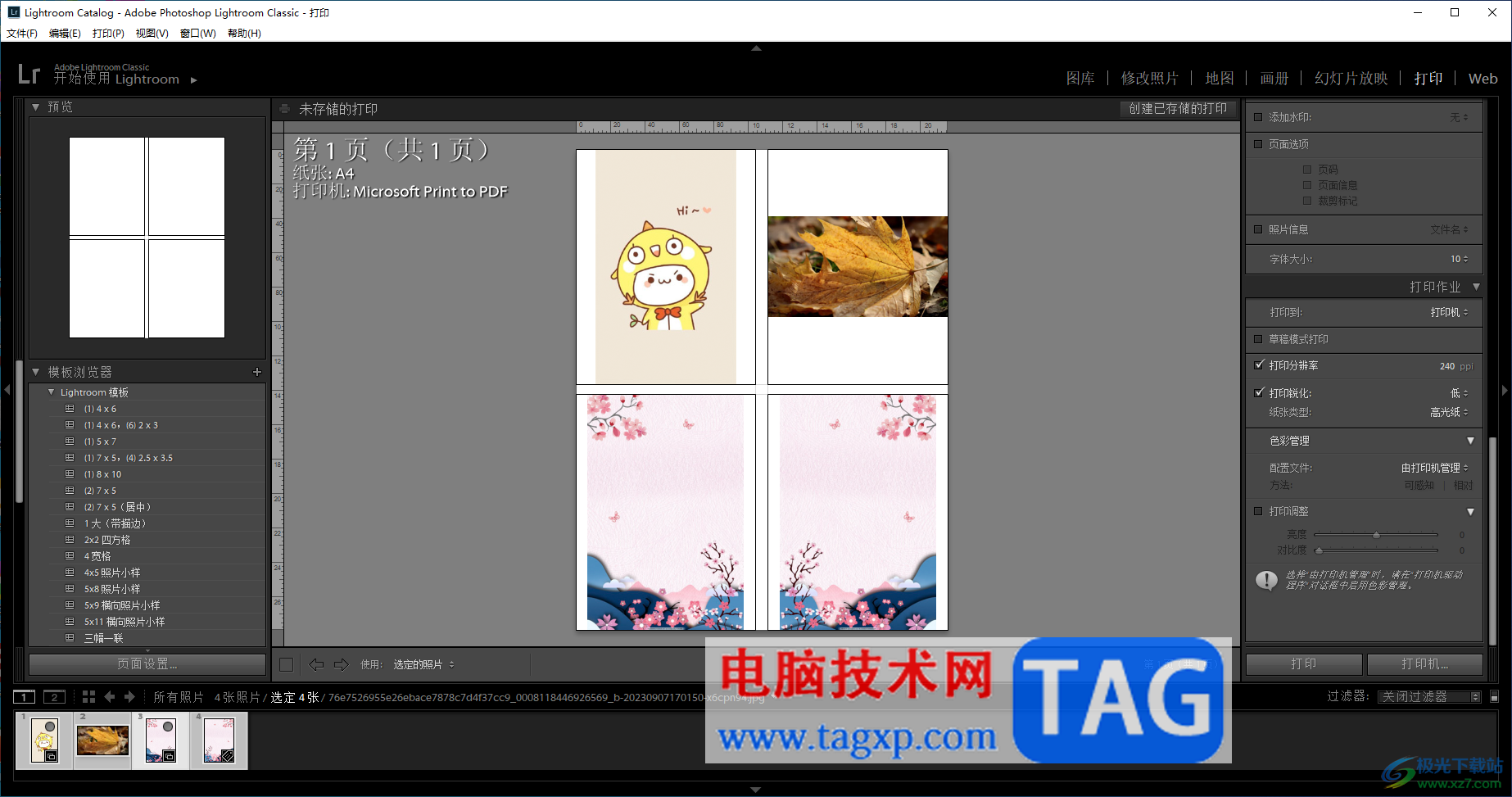Click template icon for (1) 4 x 6
Screen dimensions: 1512x797
tap(70, 409)
